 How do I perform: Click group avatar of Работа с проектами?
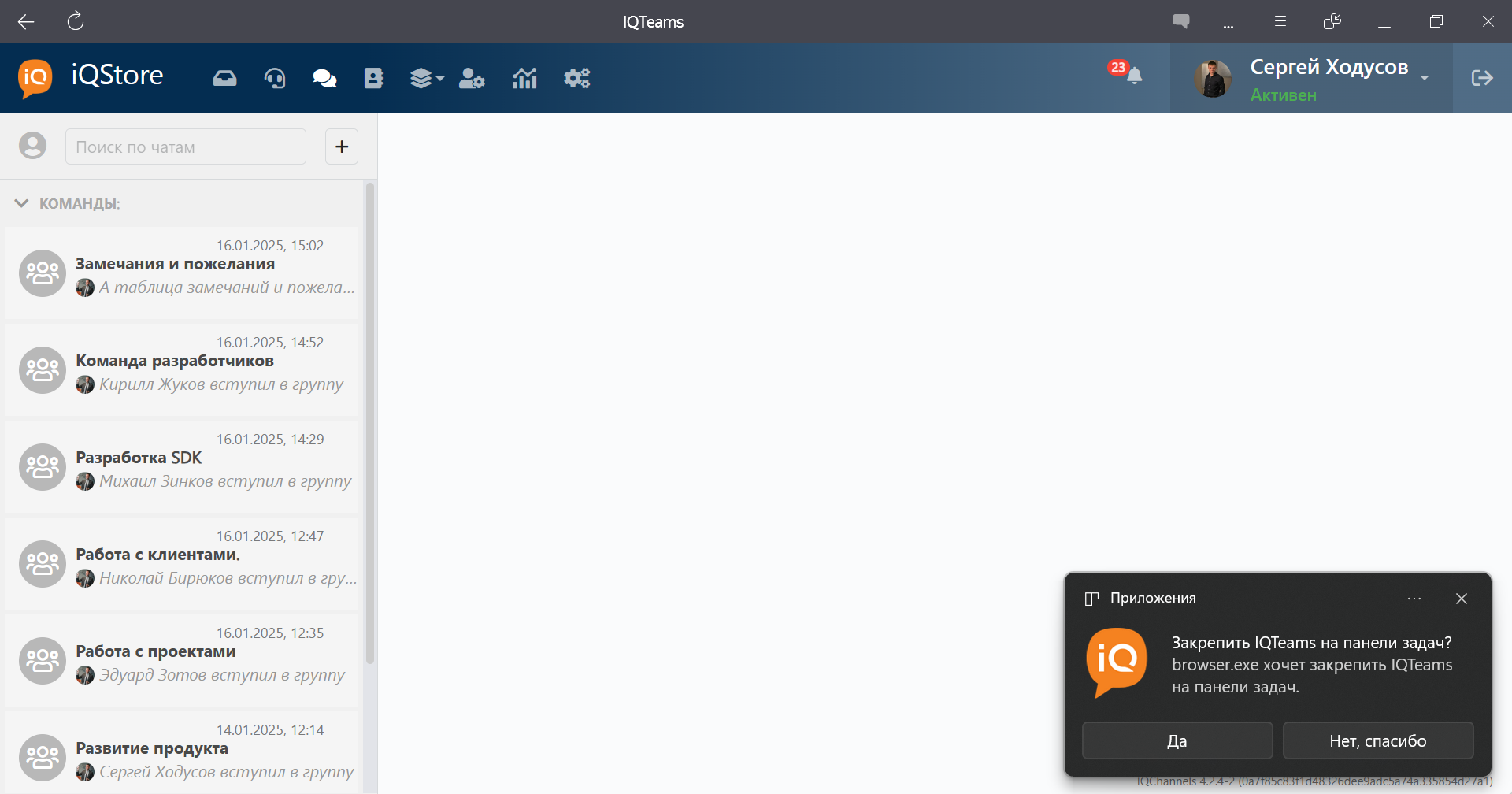43,661
